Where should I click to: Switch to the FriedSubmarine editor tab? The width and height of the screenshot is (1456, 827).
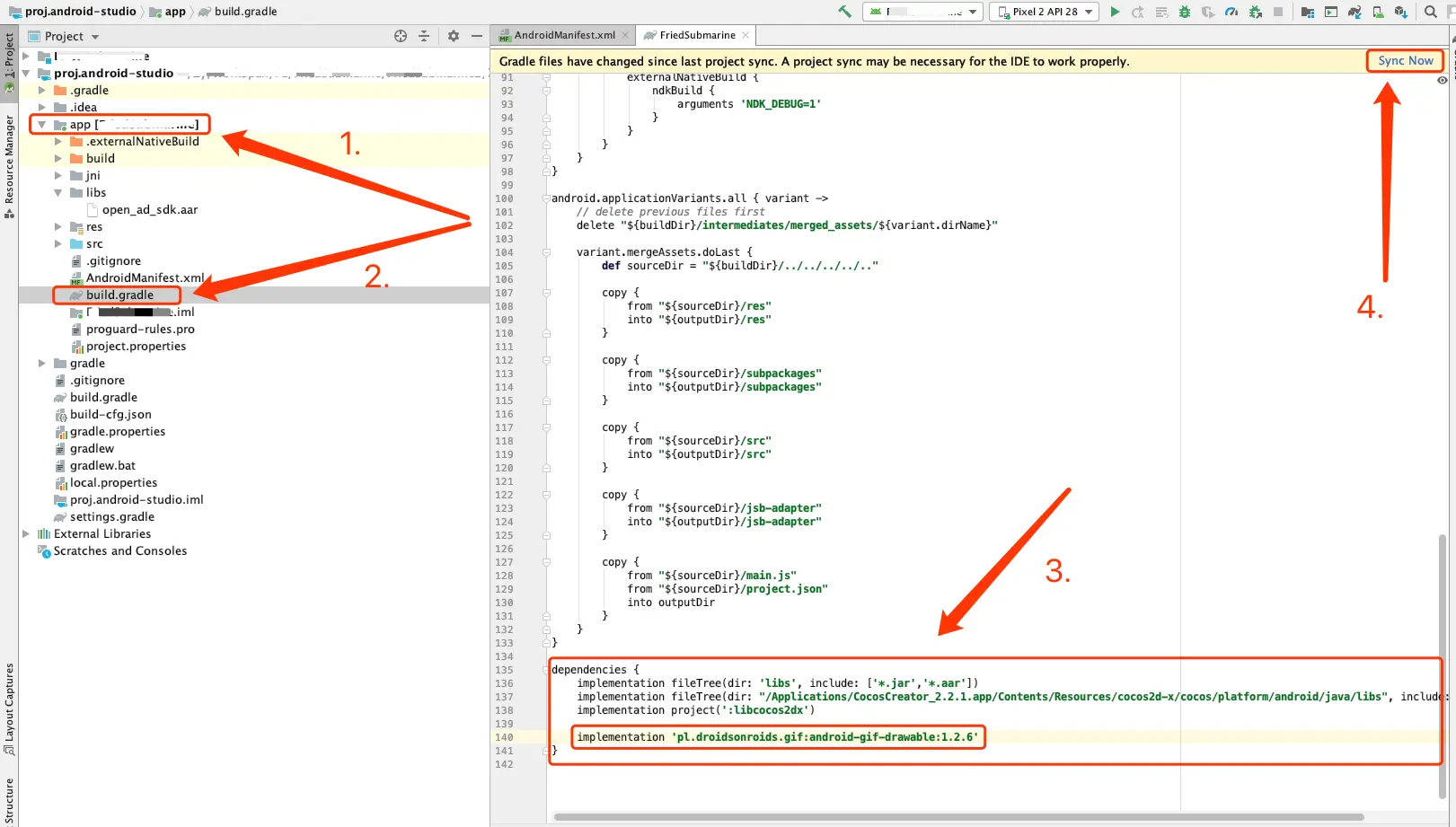(697, 35)
